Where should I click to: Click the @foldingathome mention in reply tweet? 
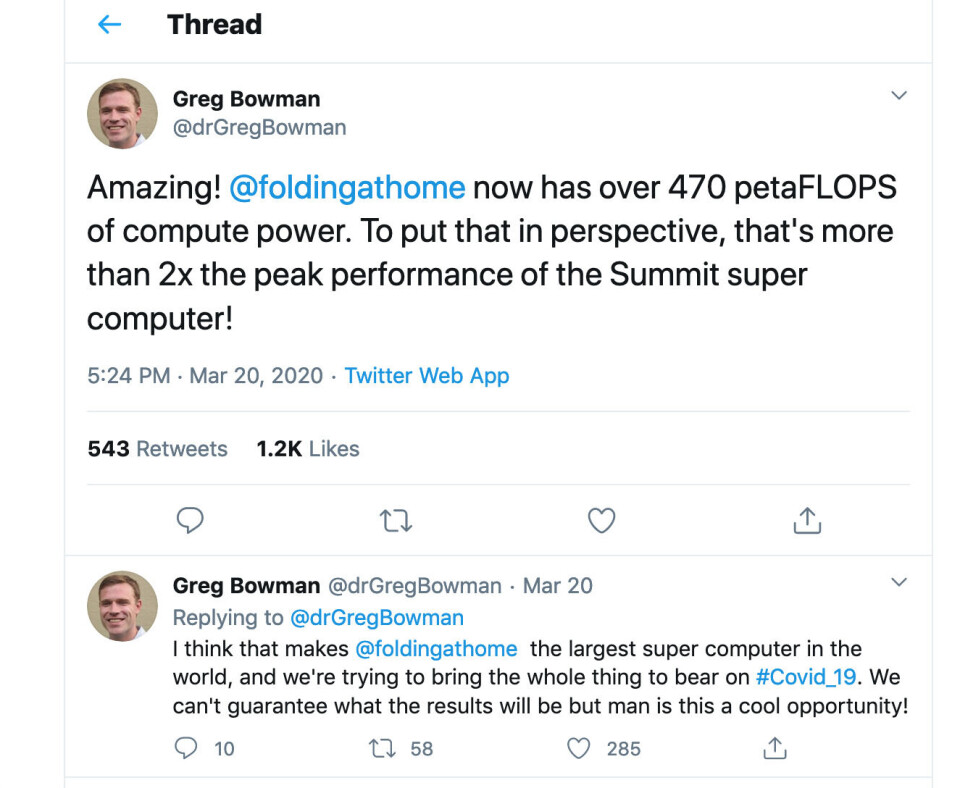pos(436,649)
